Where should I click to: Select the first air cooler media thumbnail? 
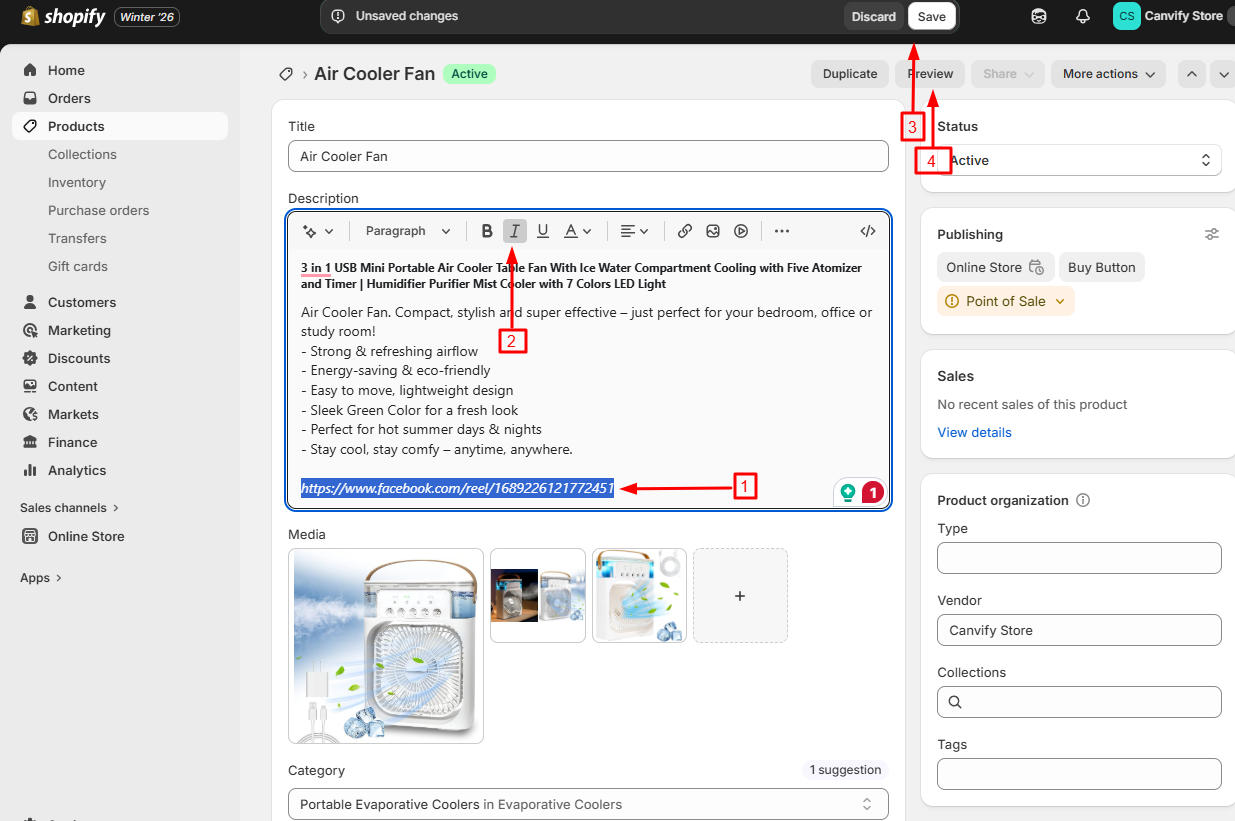385,645
